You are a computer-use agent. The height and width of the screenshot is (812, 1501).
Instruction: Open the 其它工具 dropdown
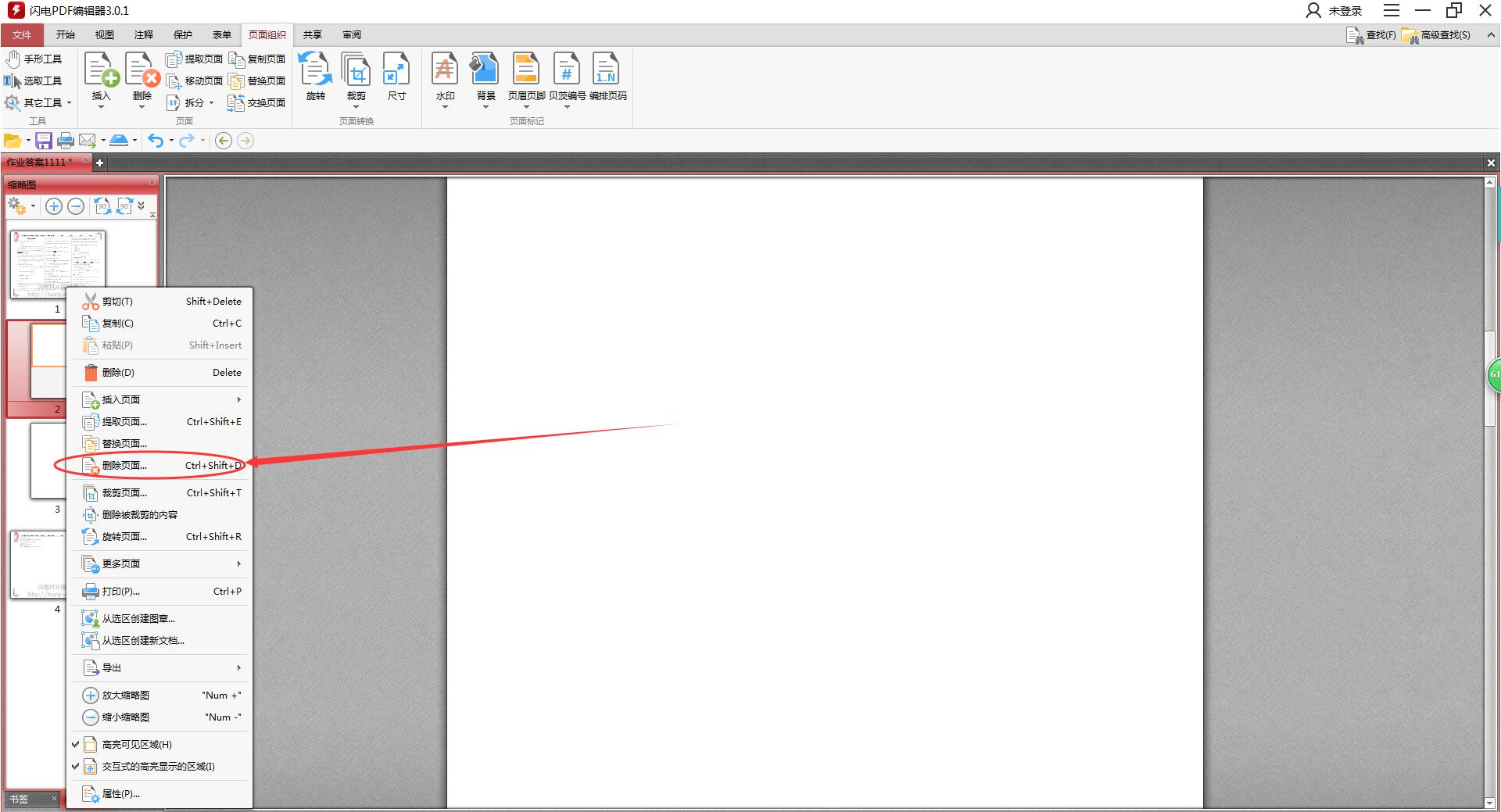(39, 103)
